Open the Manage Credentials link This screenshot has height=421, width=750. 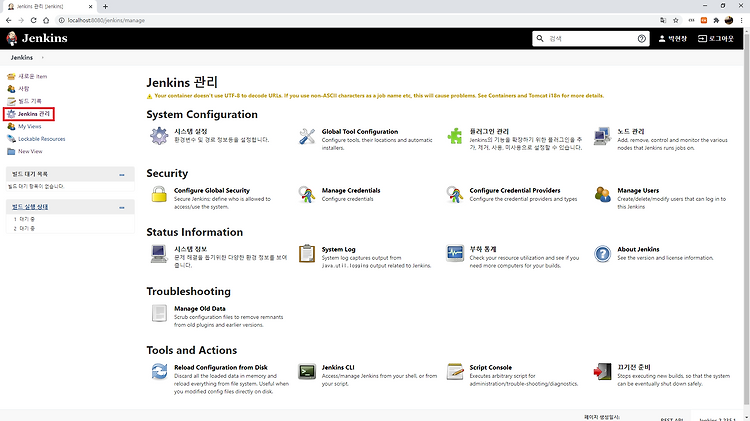point(351,190)
